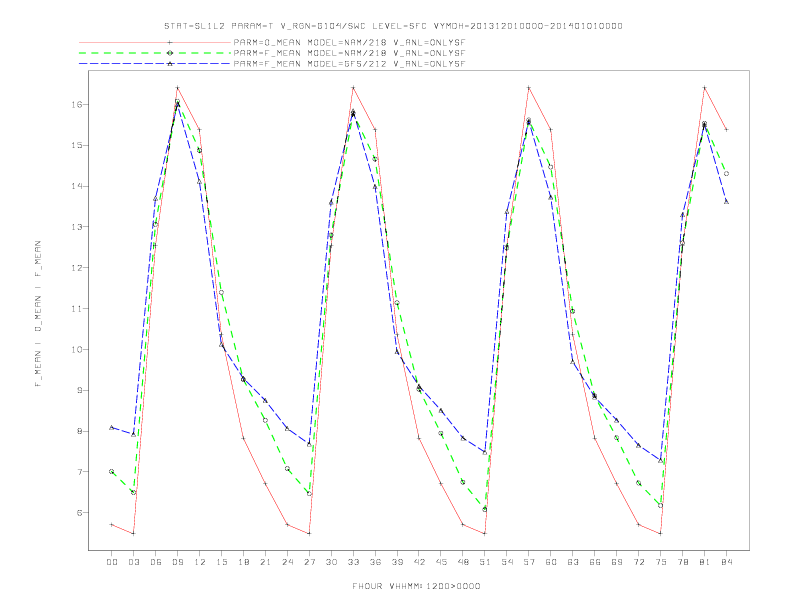Click y-axis tick label 11
This screenshot has width=792, height=612.
pyautogui.click(x=77, y=309)
